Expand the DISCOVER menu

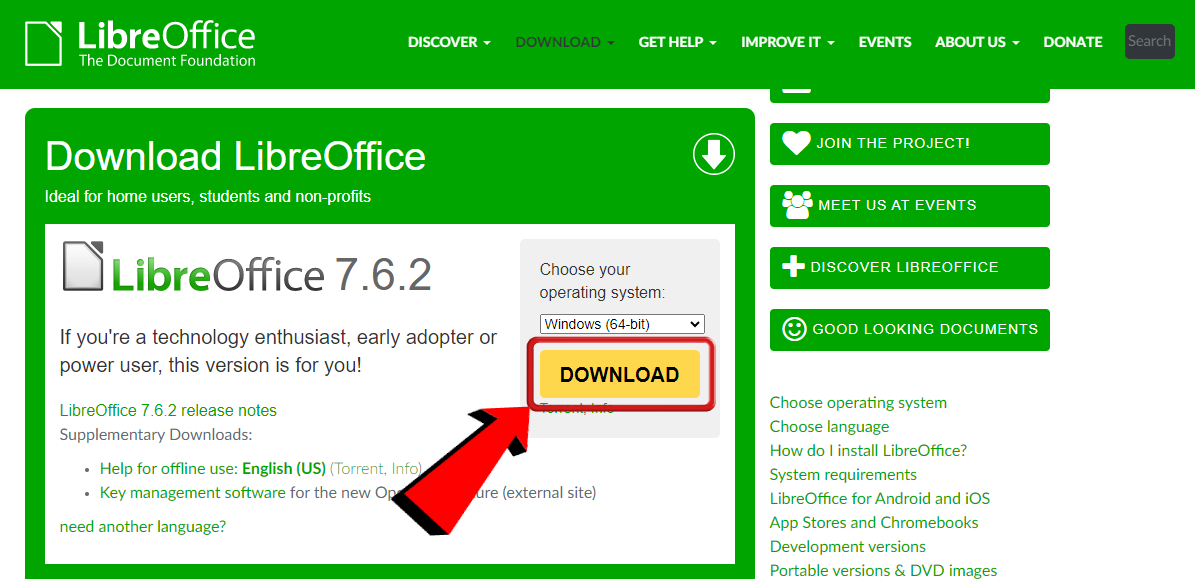pos(448,42)
